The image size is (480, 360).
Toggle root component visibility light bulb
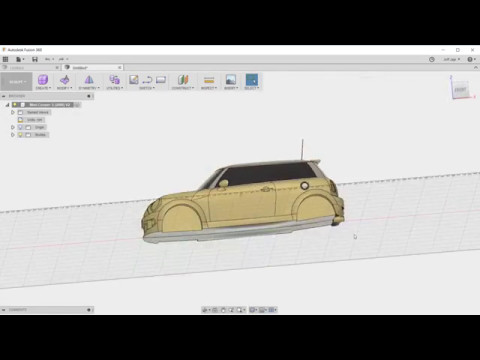[15, 105]
